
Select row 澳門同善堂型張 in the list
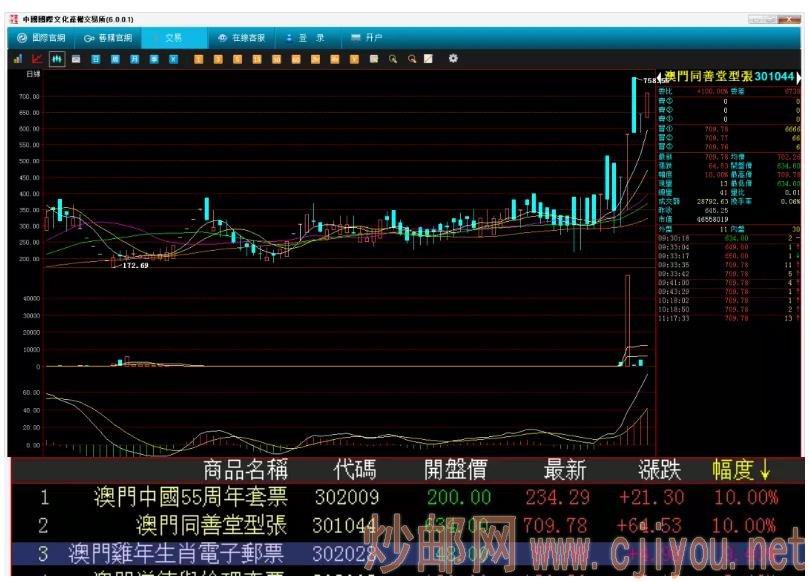click(408, 525)
